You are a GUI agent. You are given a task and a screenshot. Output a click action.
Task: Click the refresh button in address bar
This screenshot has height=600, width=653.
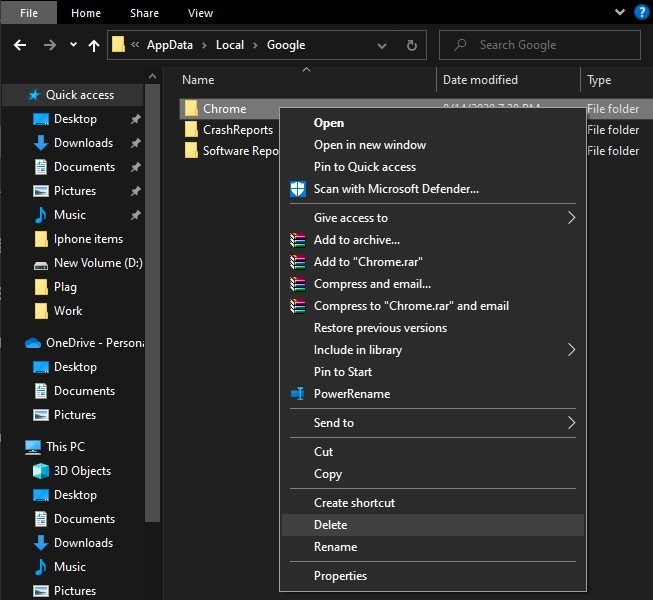pos(411,45)
